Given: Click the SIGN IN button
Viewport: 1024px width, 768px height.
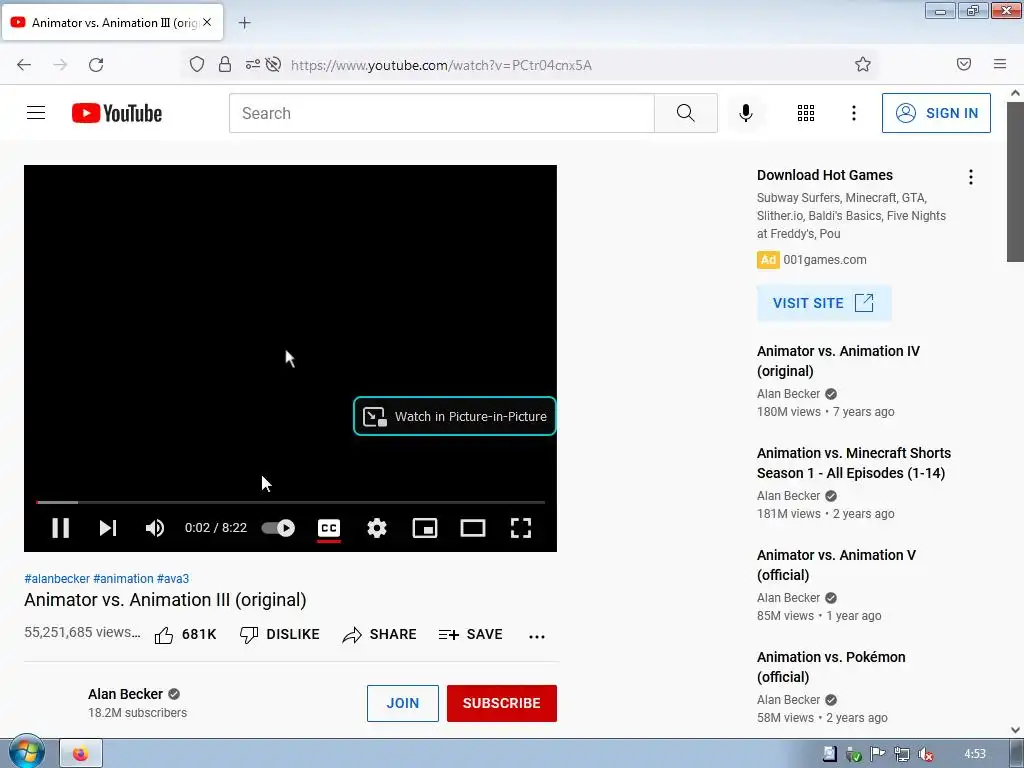Looking at the screenshot, I should tap(936, 113).
